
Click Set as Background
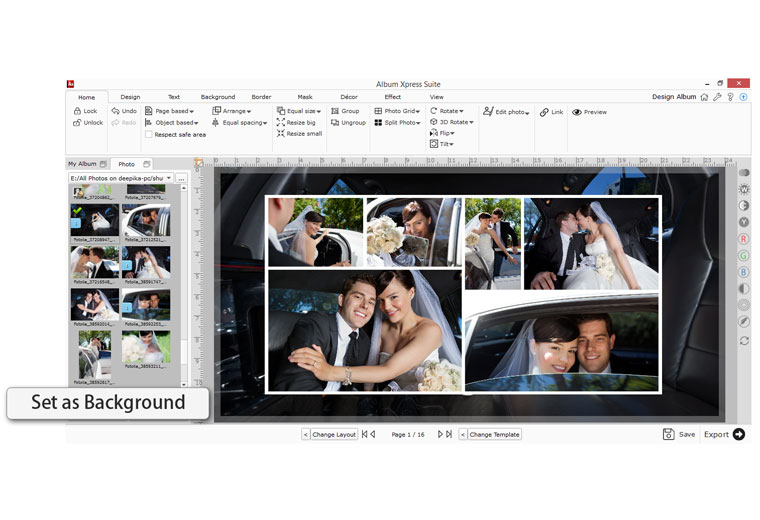[108, 403]
